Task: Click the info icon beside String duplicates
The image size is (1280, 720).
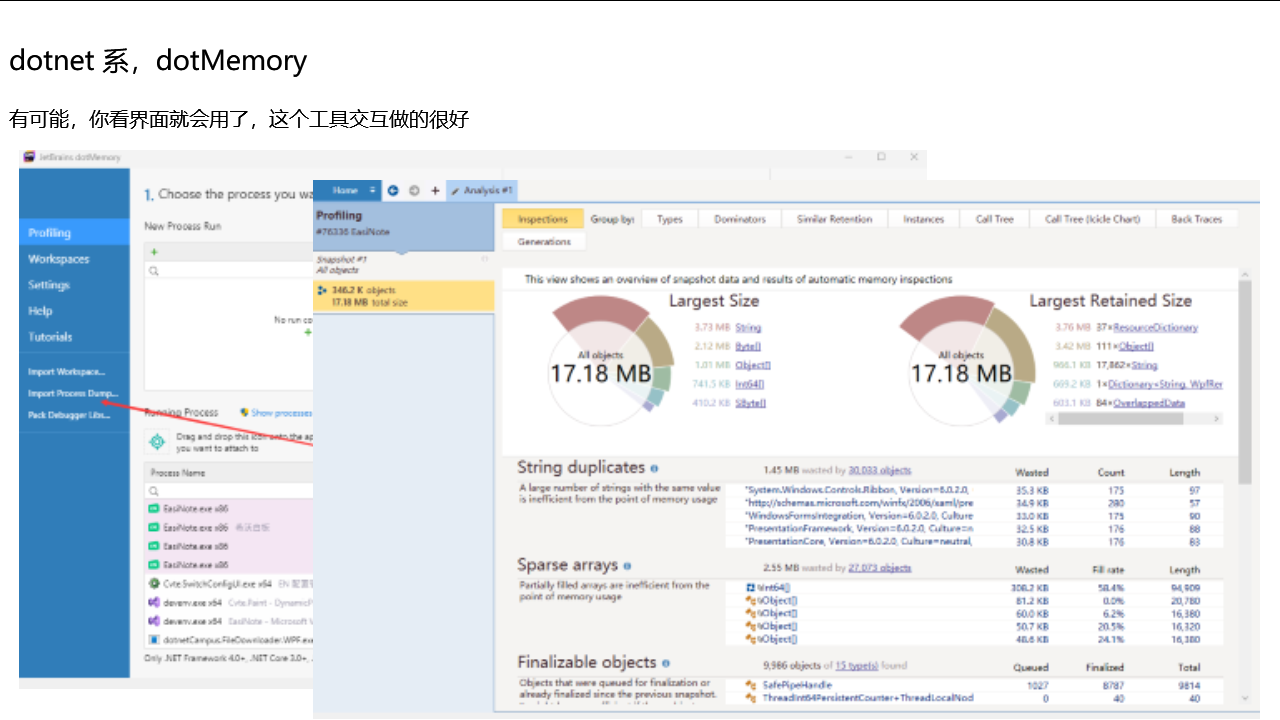Action: 654,468
